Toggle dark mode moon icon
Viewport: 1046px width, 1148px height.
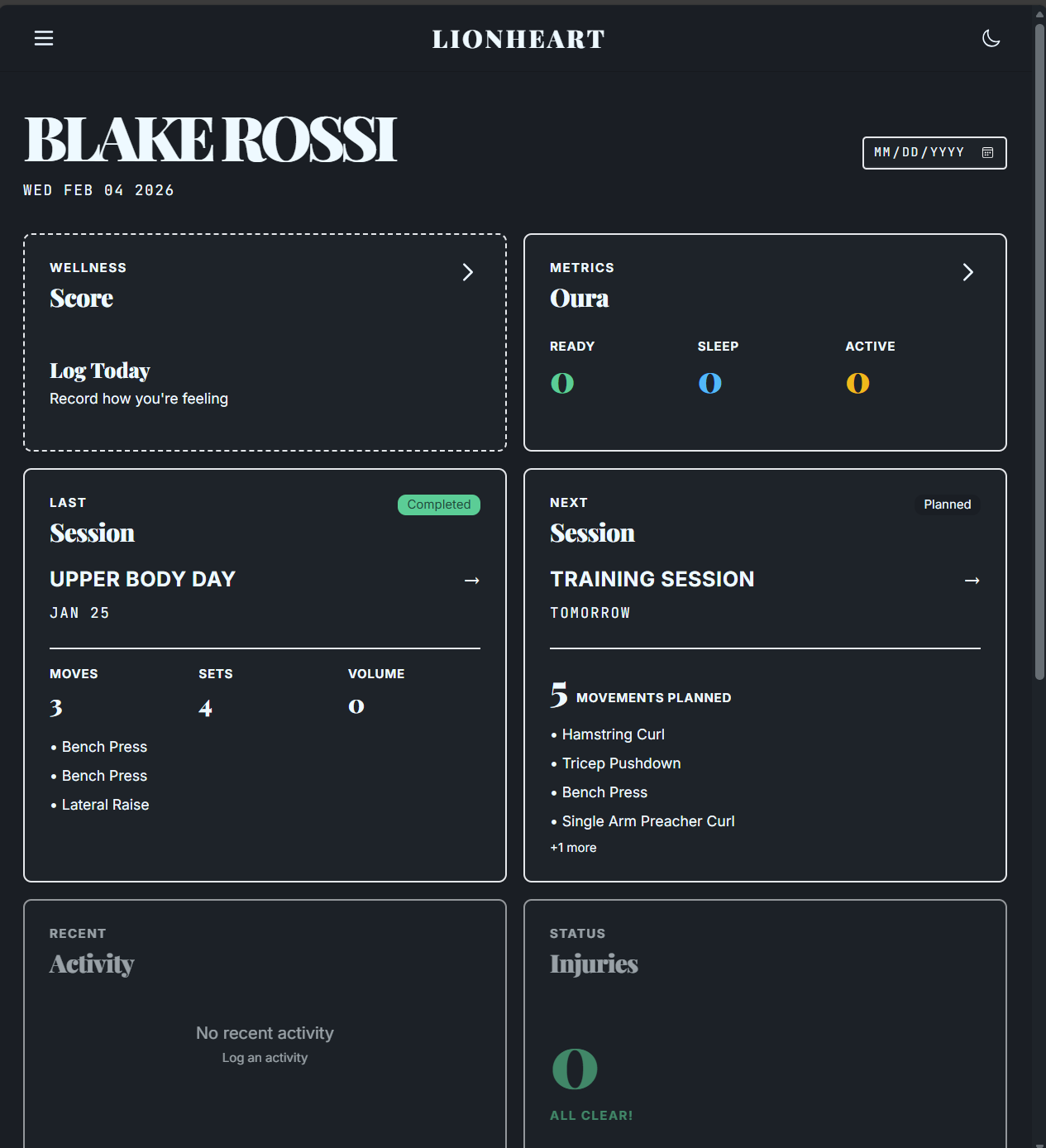click(x=991, y=39)
